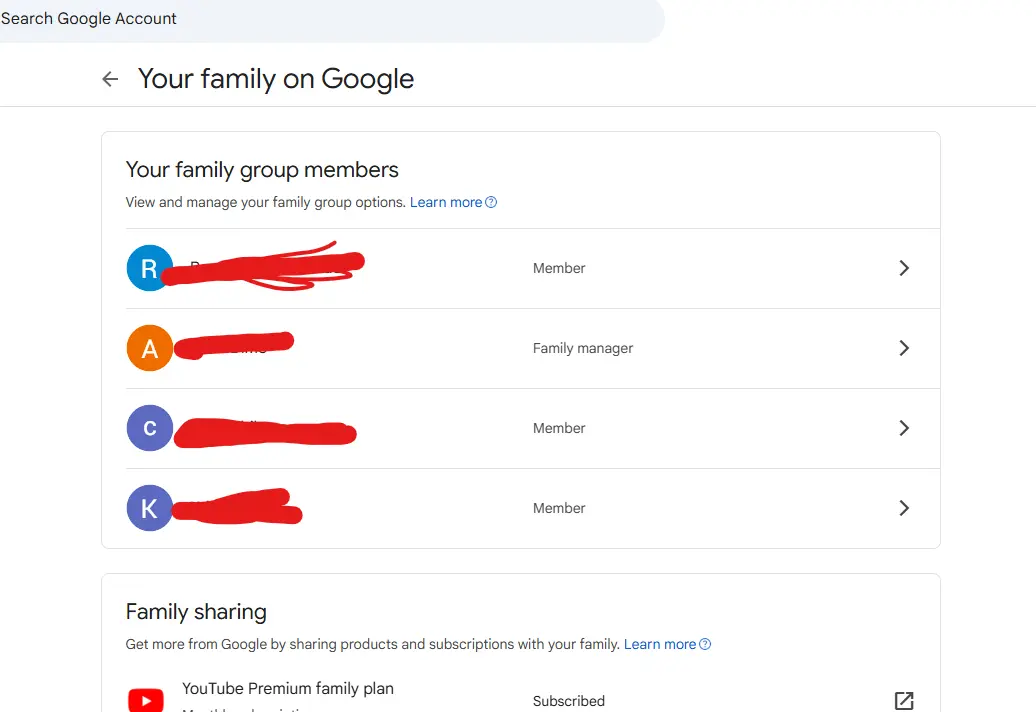Click the purple C member avatar
The width and height of the screenshot is (1036, 712).
150,428
